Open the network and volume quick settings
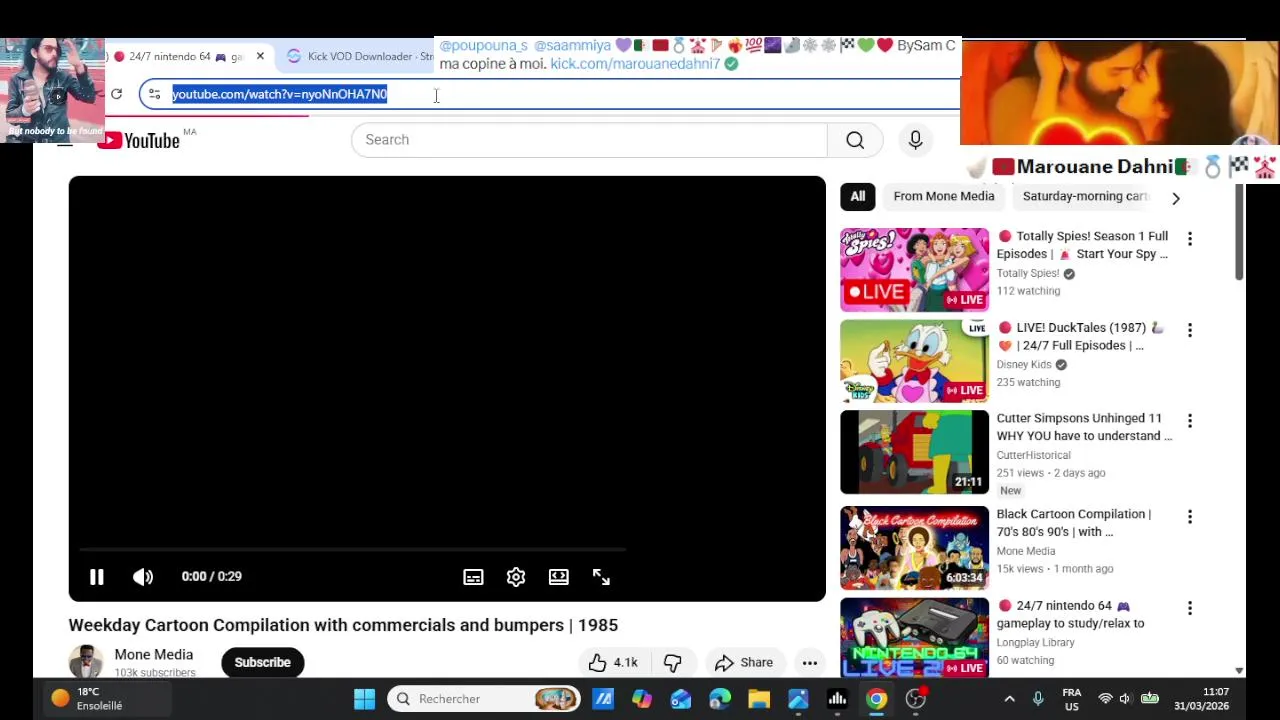Viewport: 1280px width, 720px height. 1127,699
